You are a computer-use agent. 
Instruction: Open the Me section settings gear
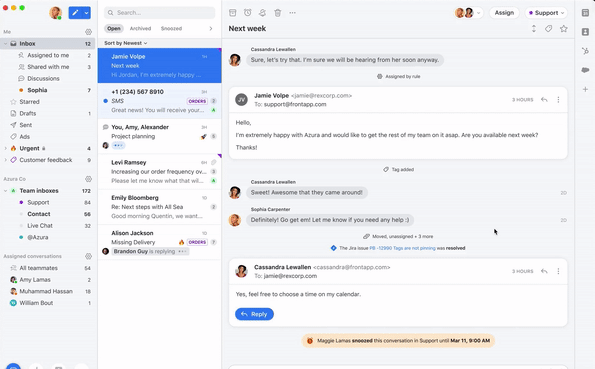pyautogui.click(x=88, y=32)
